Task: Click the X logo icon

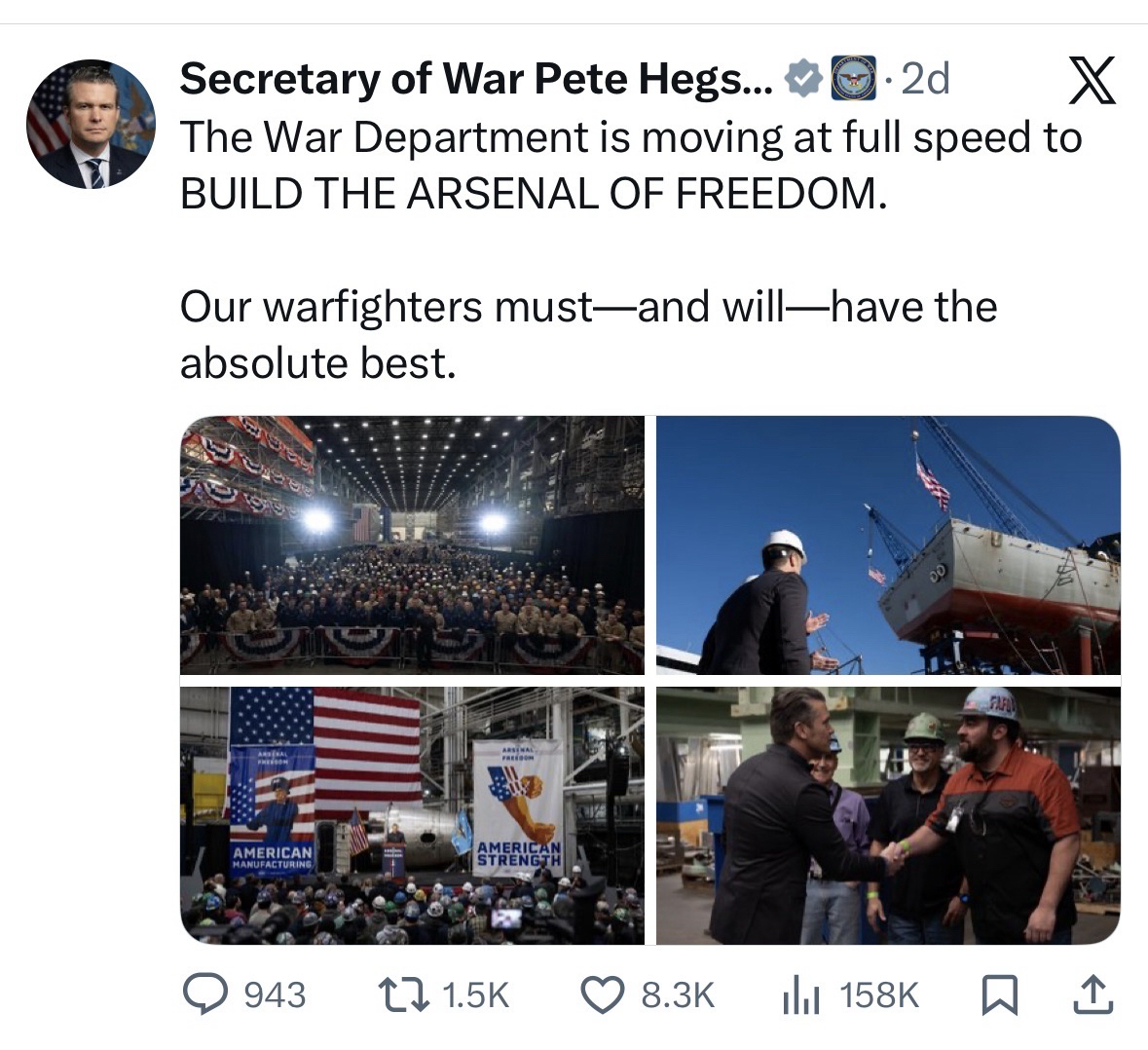Action: pyautogui.click(x=1092, y=81)
